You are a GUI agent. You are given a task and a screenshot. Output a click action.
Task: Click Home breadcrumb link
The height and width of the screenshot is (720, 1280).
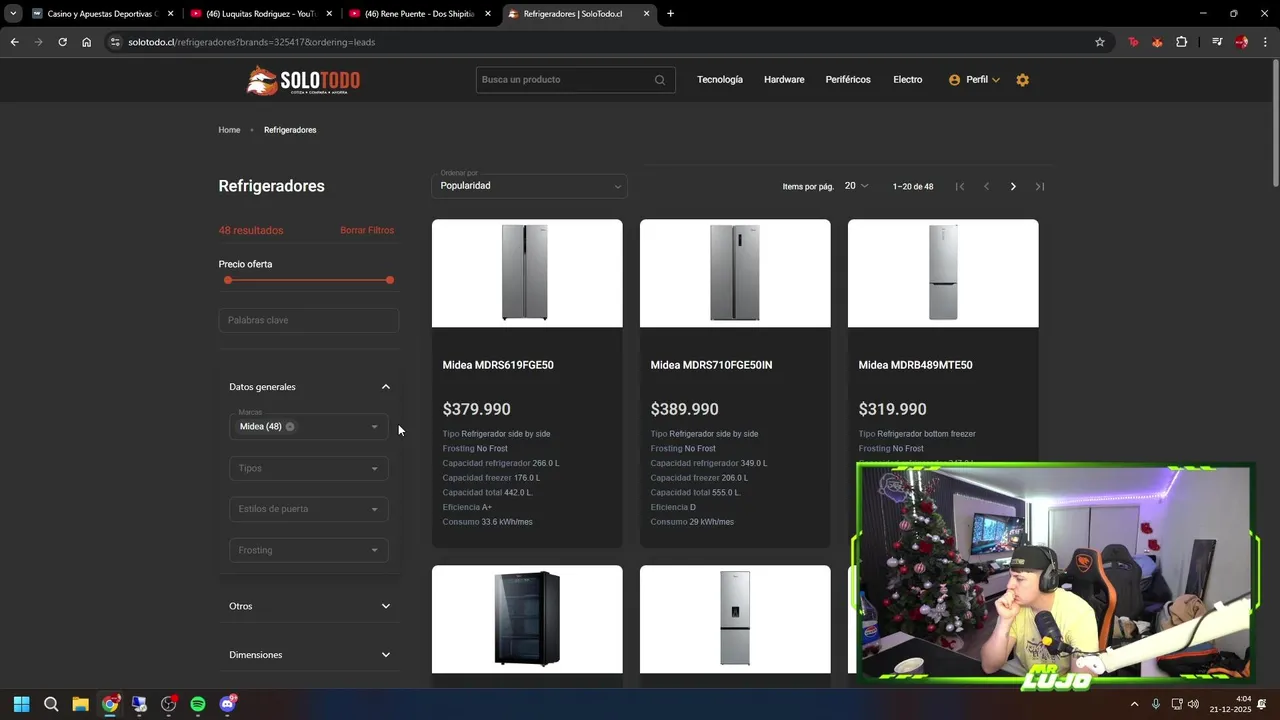[229, 130]
